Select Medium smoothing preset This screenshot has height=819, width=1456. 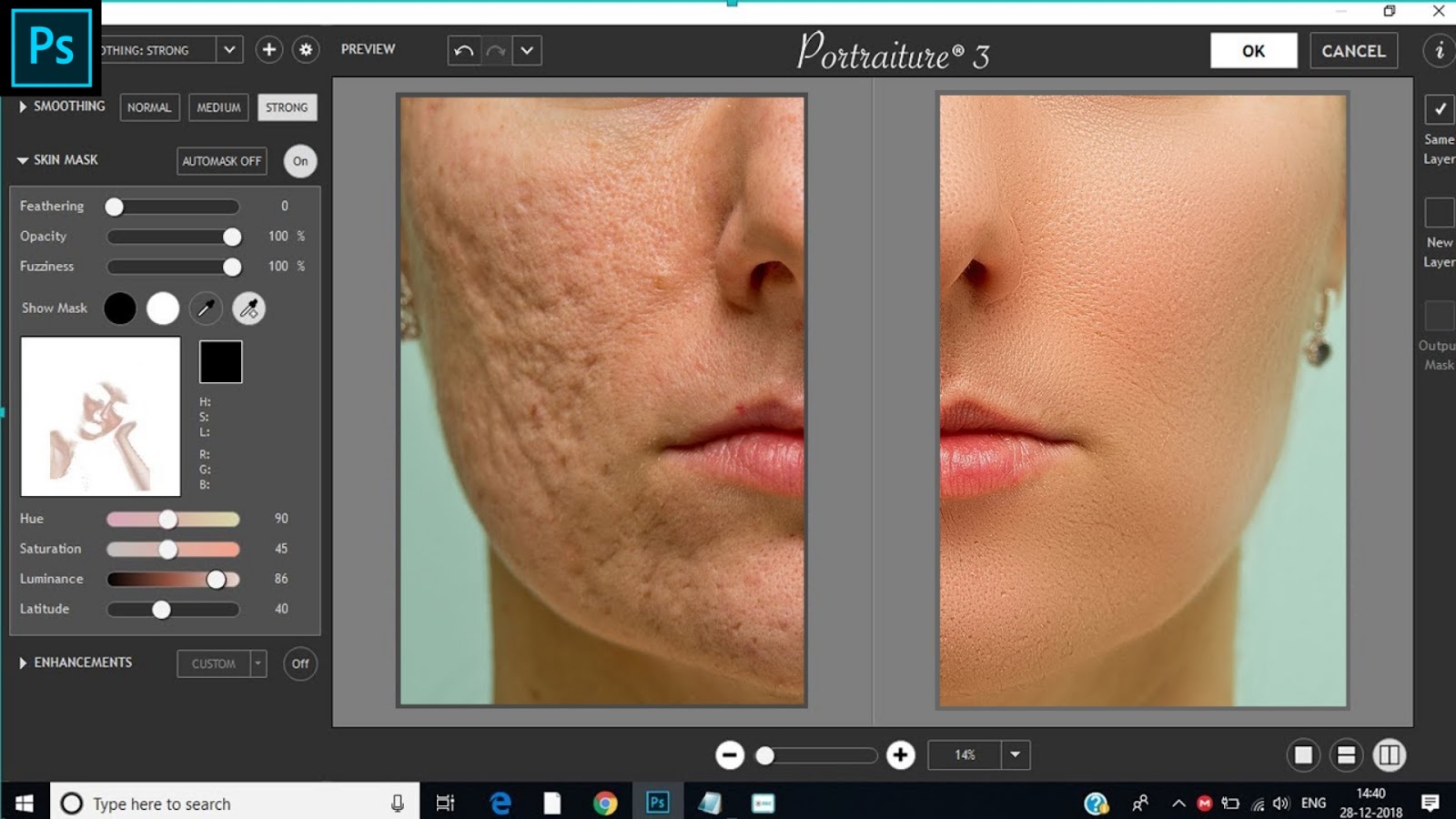pos(219,107)
